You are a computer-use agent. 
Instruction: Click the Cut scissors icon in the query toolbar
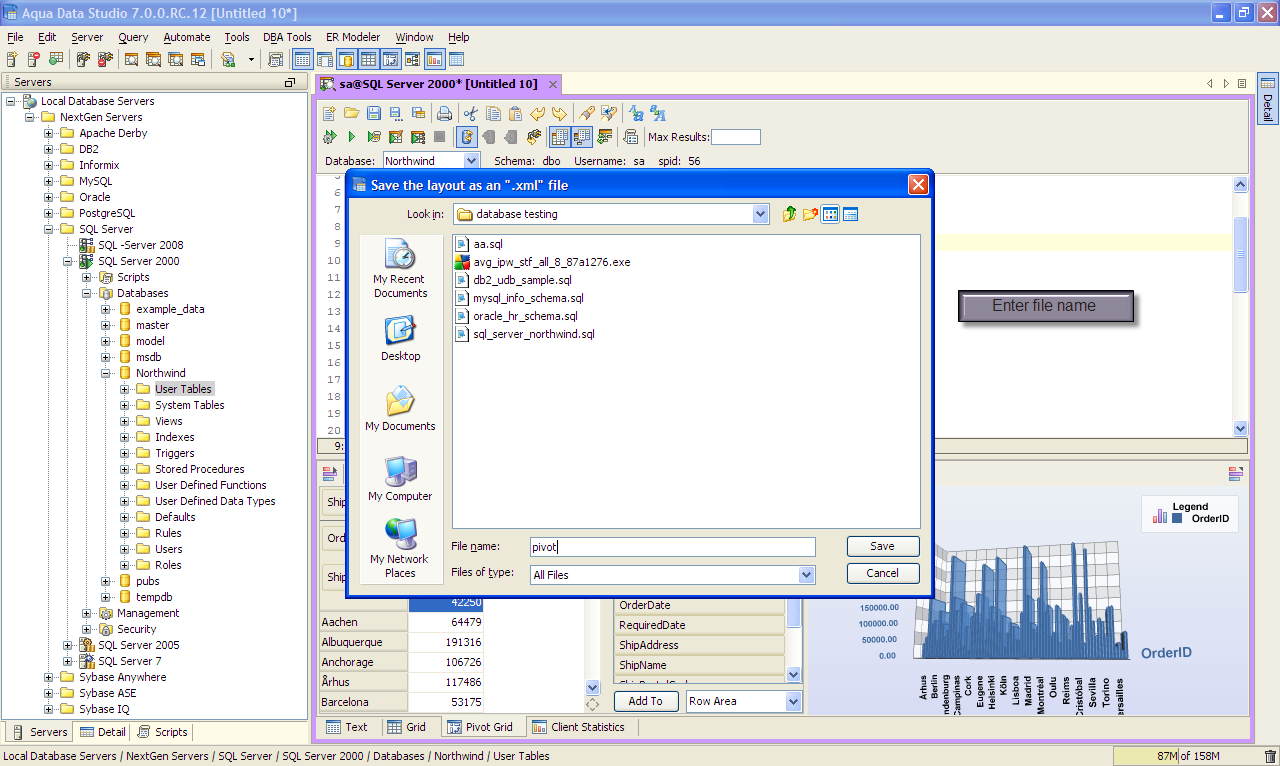point(470,113)
